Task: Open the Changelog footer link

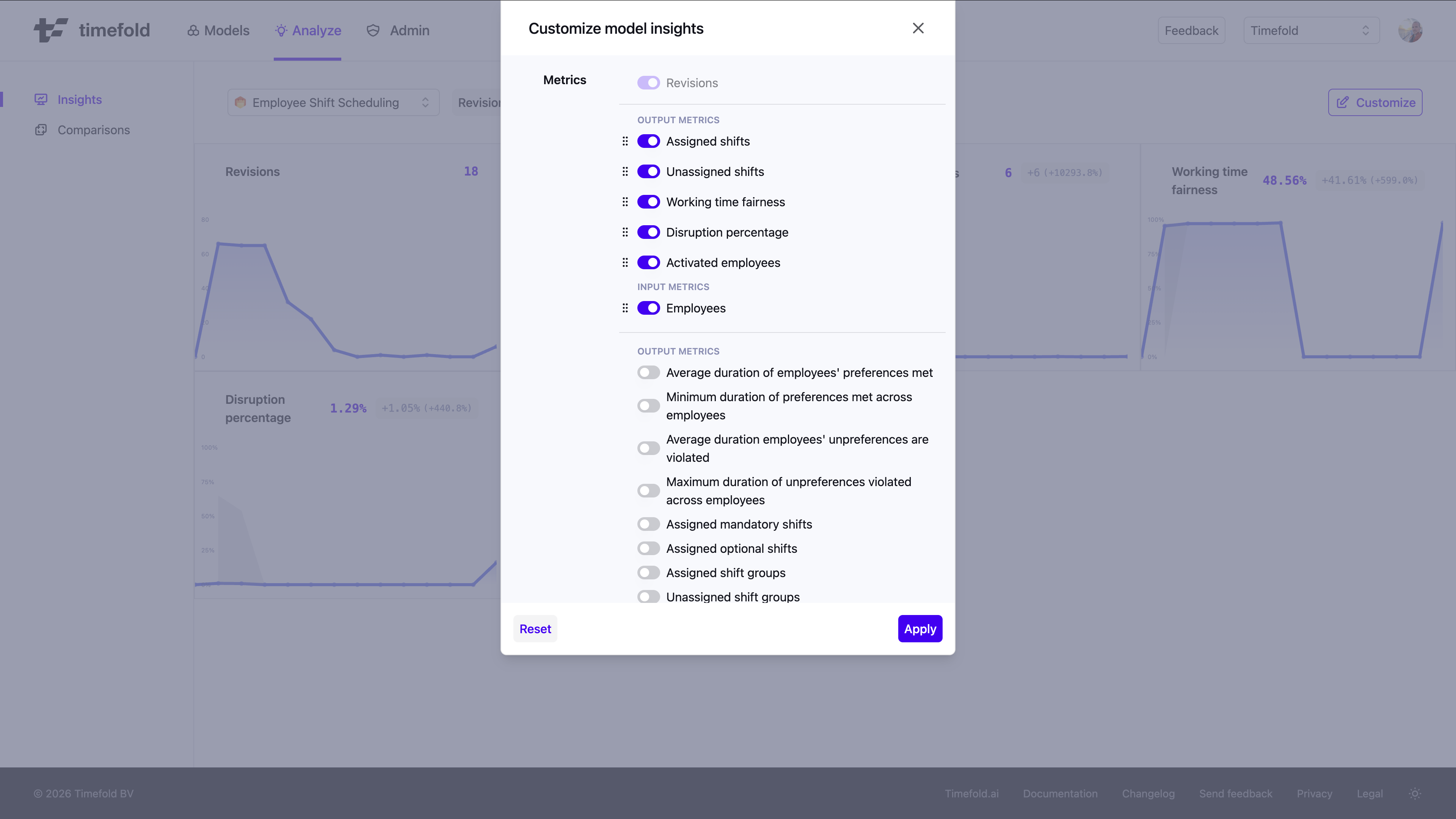Action: coord(1148,794)
